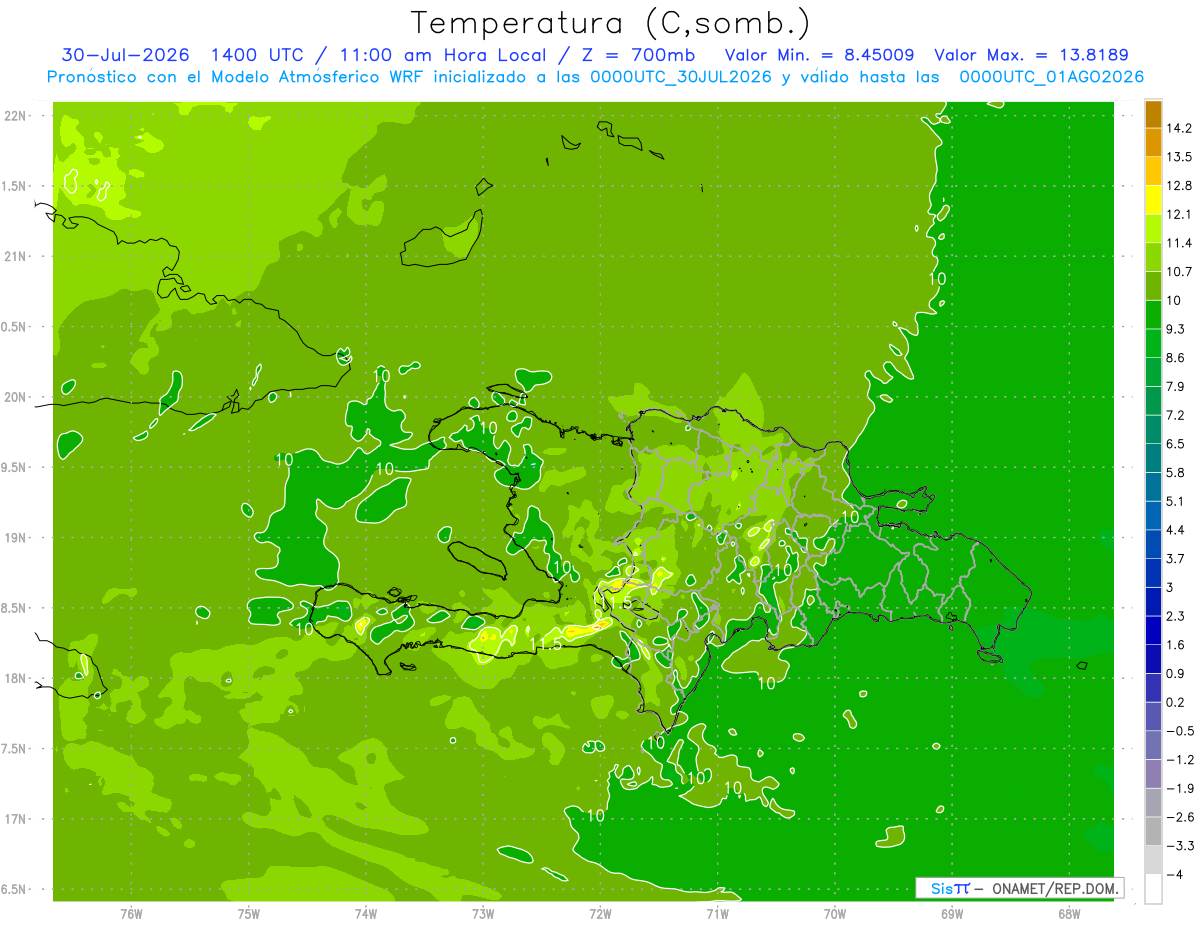The image size is (1200, 927).
Task: Select the date text "30-Jul-2026"
Action: (127, 55)
